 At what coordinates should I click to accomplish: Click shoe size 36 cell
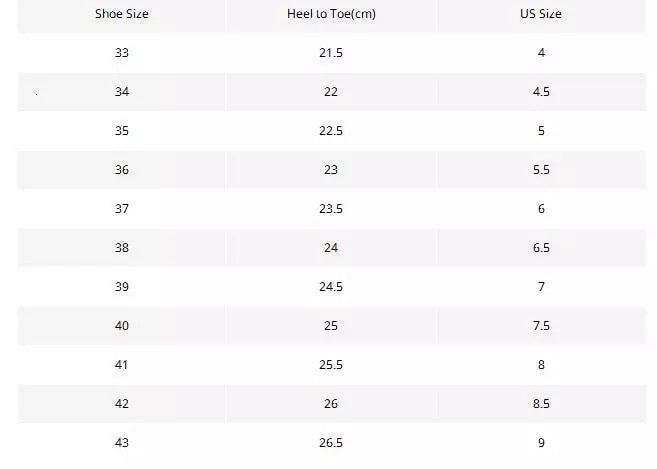[122, 170]
